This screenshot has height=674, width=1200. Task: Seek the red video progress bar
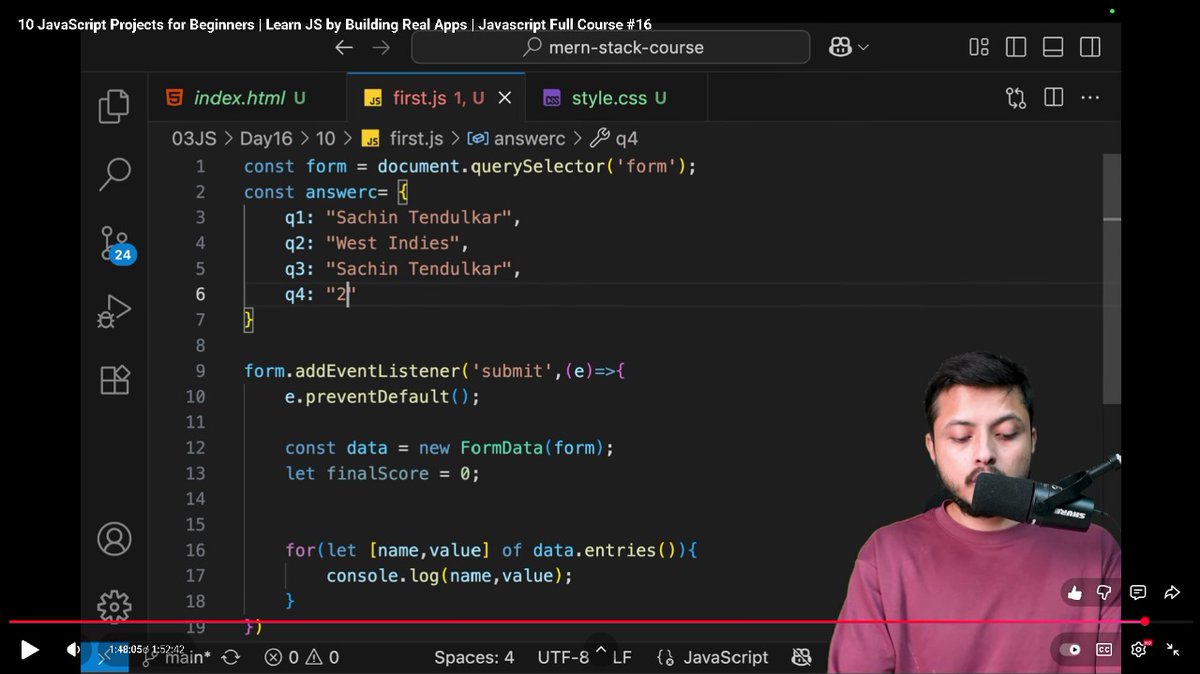coord(600,622)
